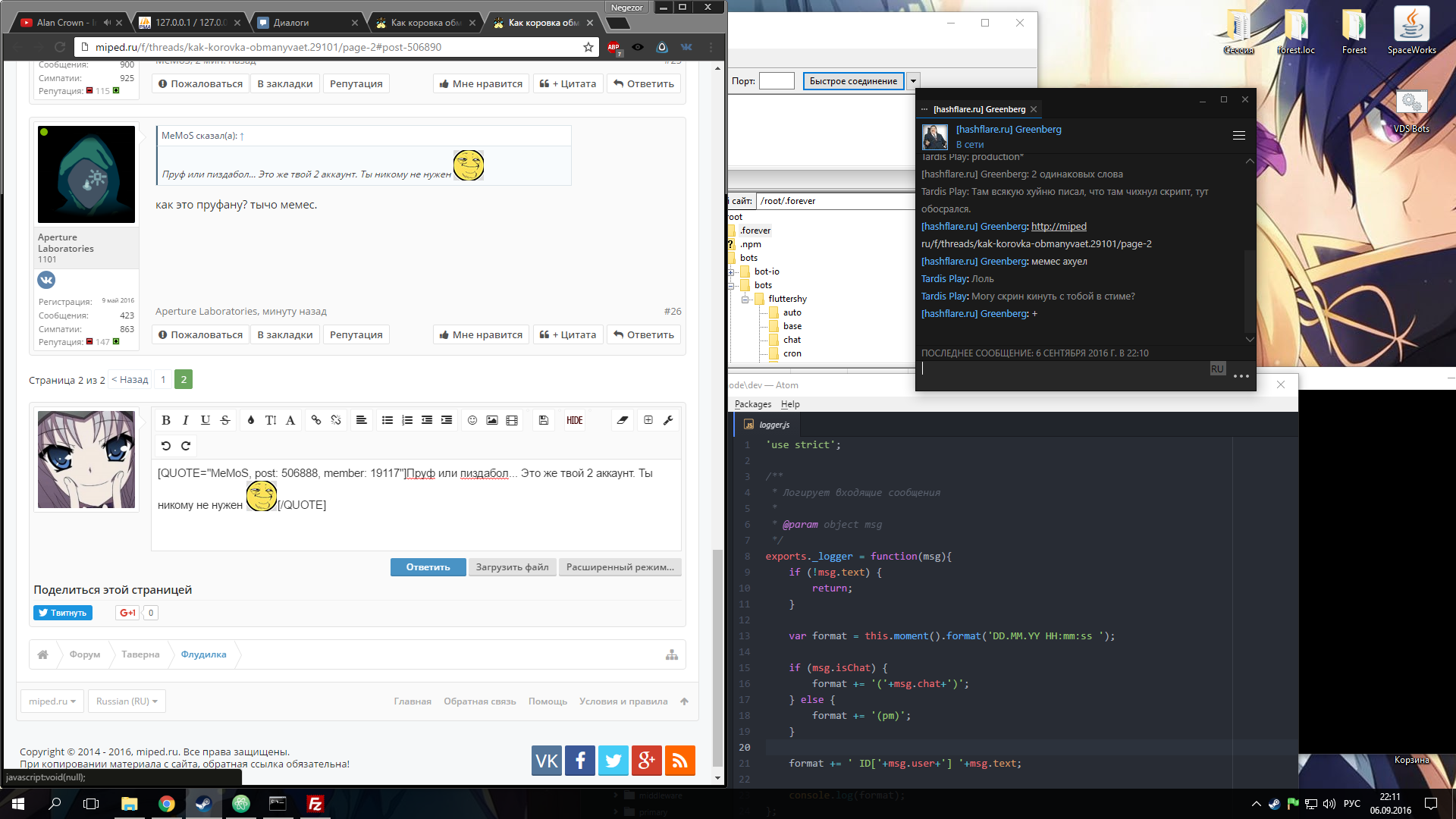Open the insert menu plus icon in editor
The width and height of the screenshot is (1456, 819).
(648, 420)
